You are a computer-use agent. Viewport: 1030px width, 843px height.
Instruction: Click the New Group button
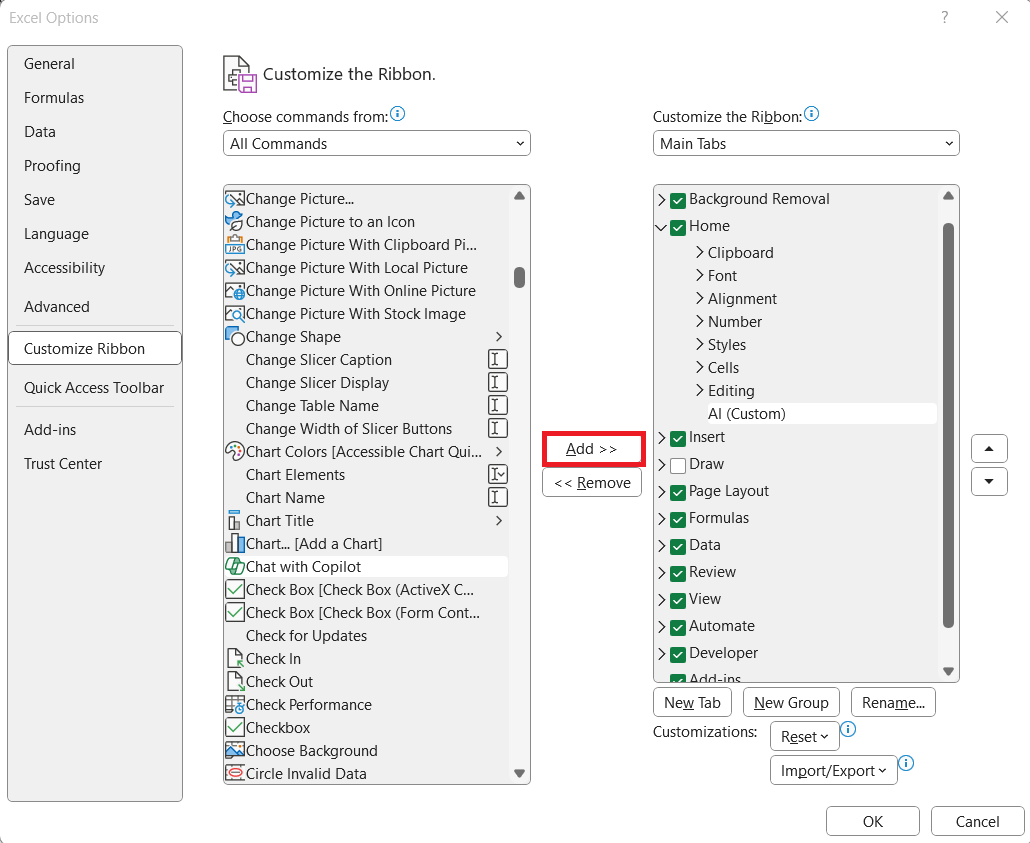[x=791, y=702]
